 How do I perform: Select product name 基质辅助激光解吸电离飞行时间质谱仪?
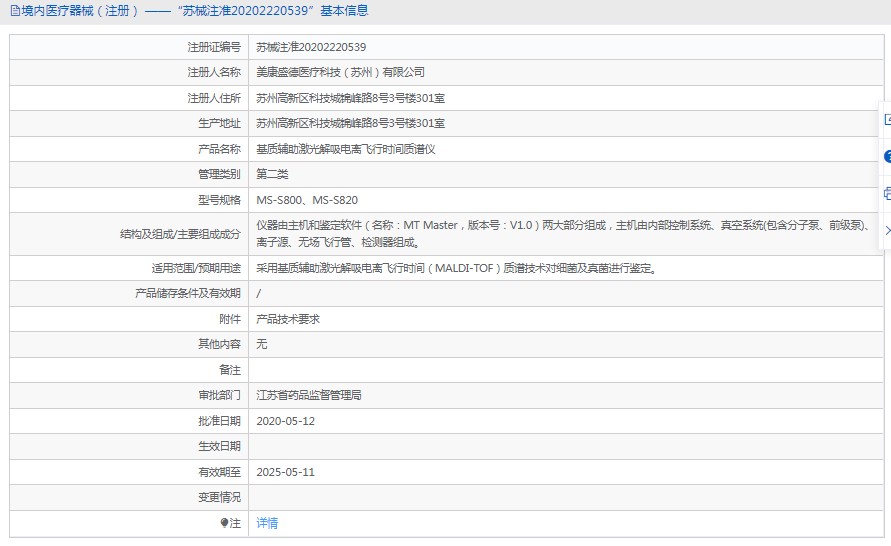[x=345, y=149]
